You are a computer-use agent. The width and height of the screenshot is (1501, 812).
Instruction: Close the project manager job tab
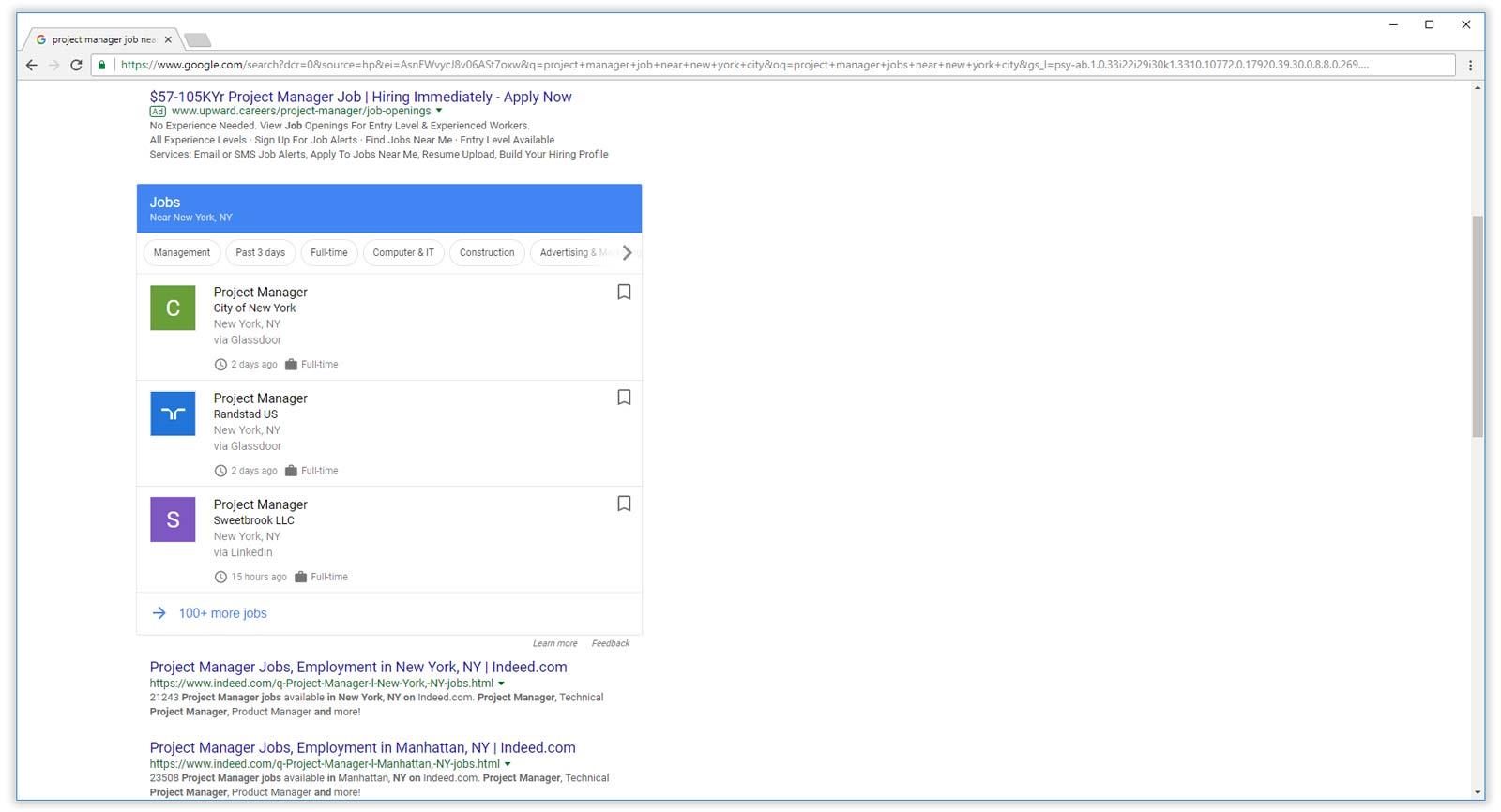tap(168, 39)
